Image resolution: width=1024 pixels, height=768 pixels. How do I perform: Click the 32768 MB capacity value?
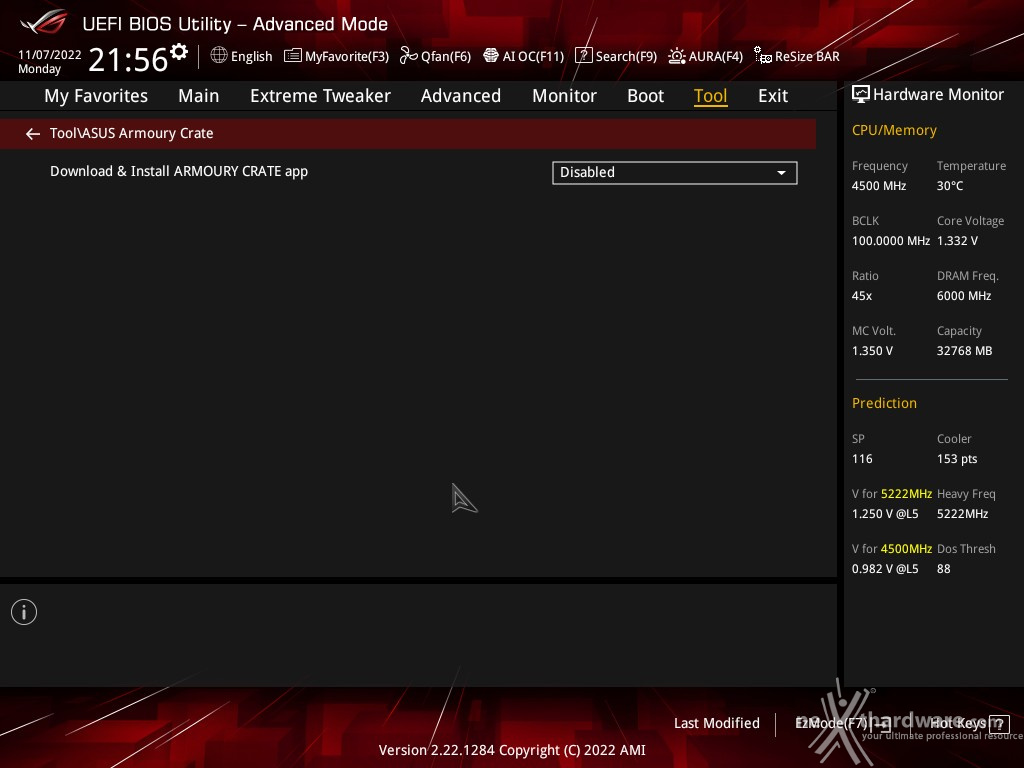tap(965, 351)
